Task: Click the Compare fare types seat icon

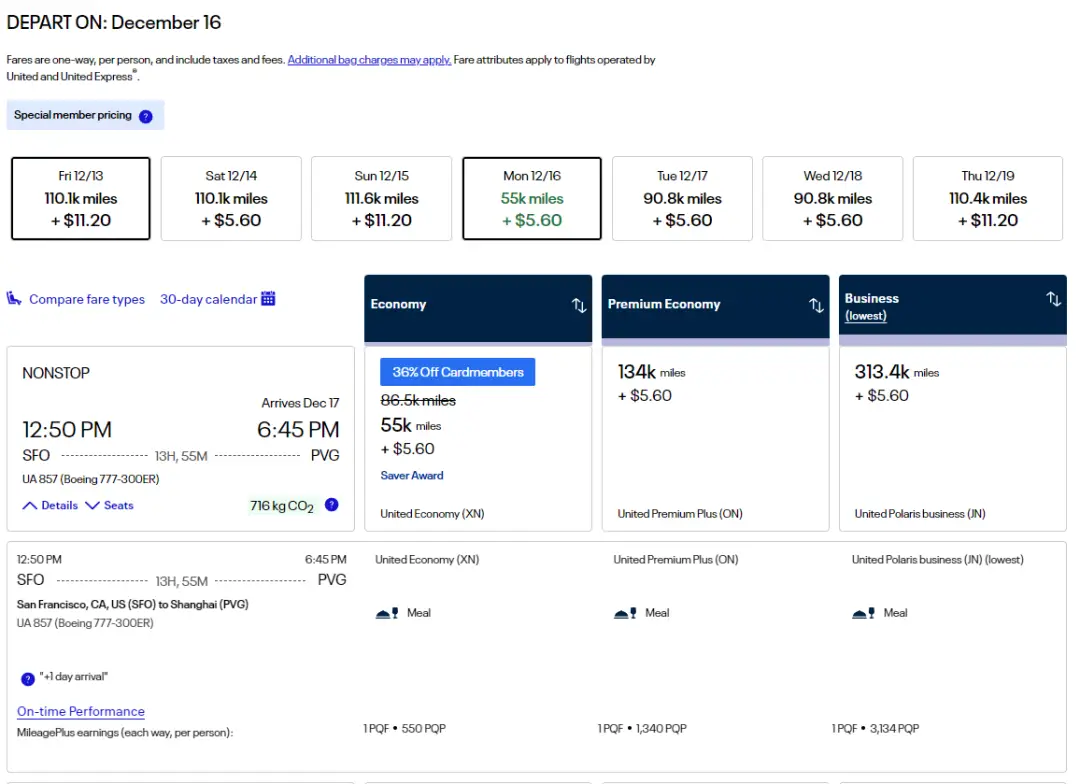Action: tap(14, 299)
